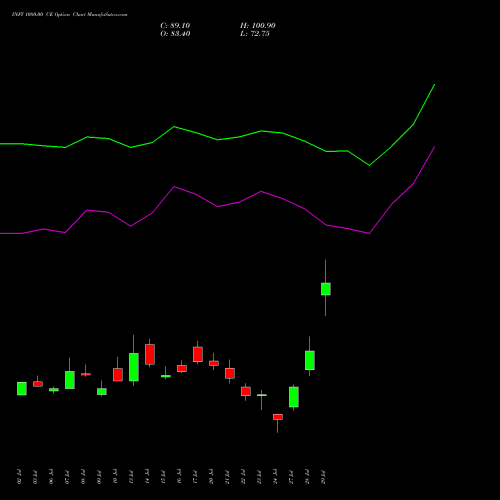Select the 13 Jul date label

coord(131,477)
